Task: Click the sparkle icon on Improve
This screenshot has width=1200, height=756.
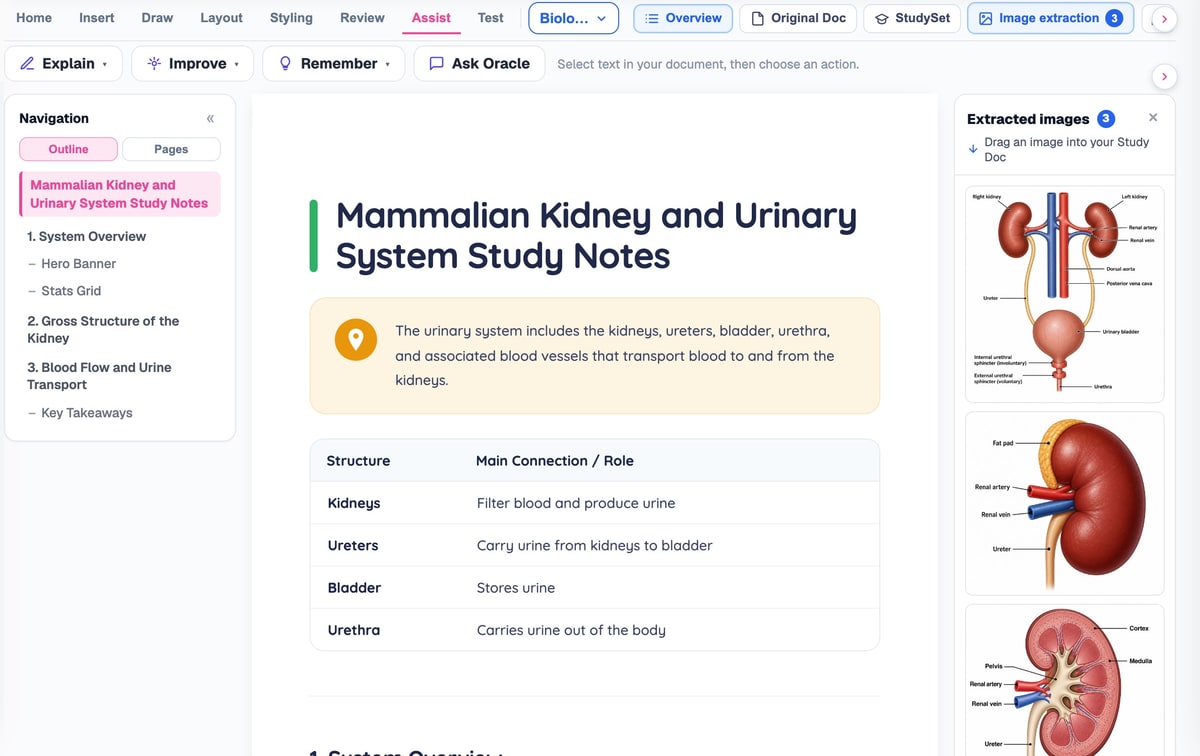Action: [x=154, y=63]
